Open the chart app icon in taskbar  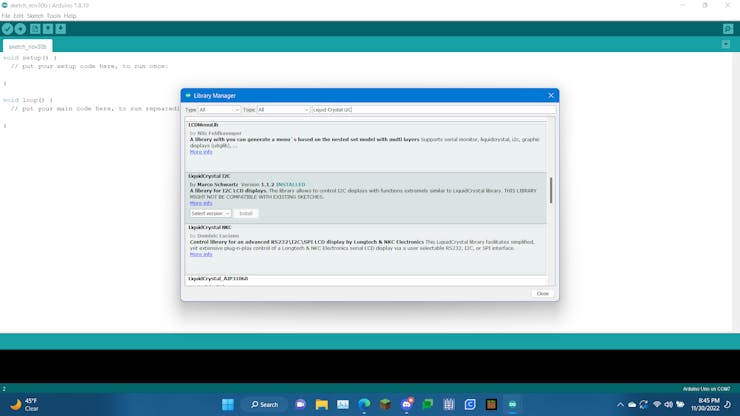[343, 404]
